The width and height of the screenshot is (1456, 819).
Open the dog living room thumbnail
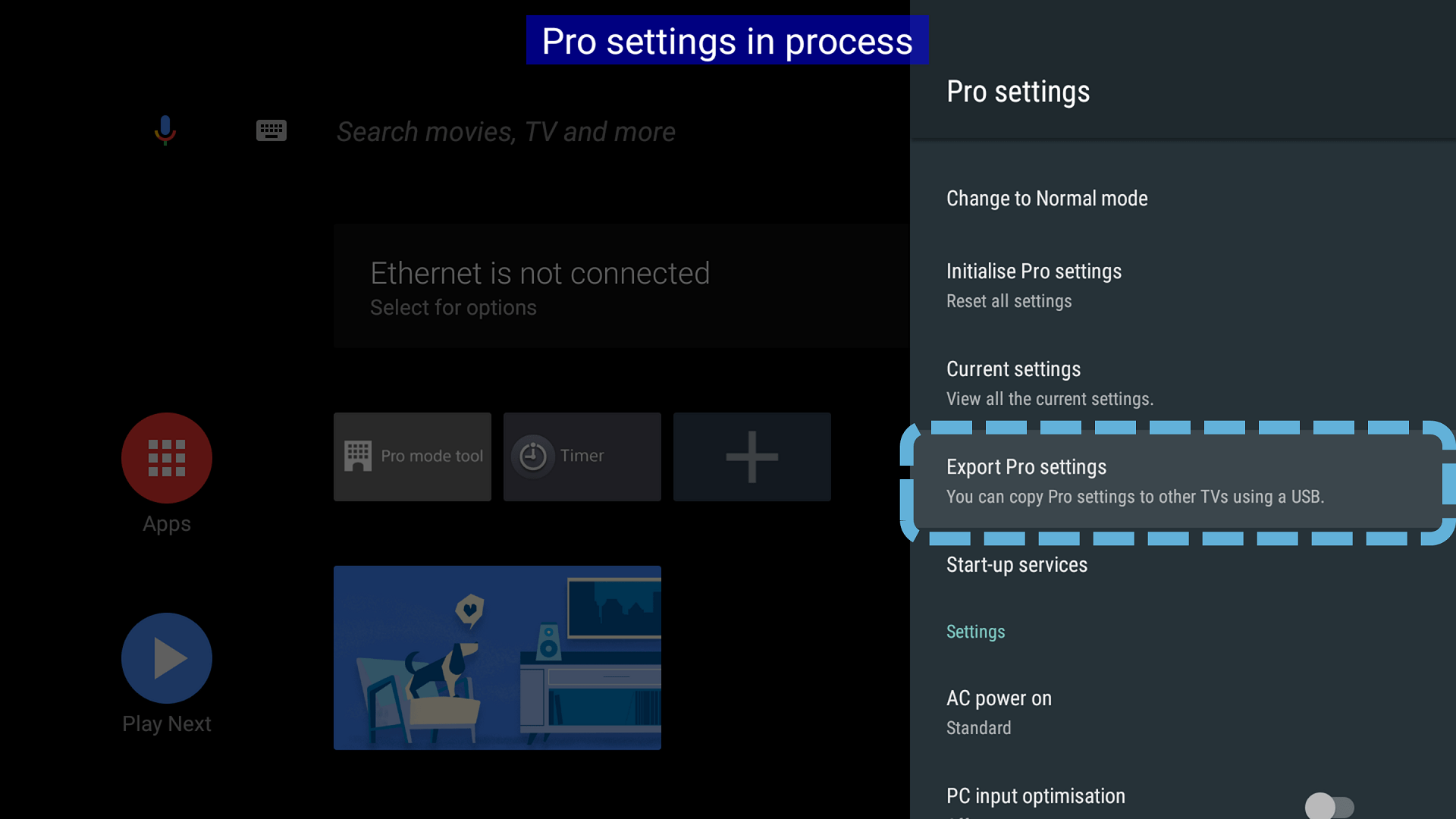[x=497, y=657]
